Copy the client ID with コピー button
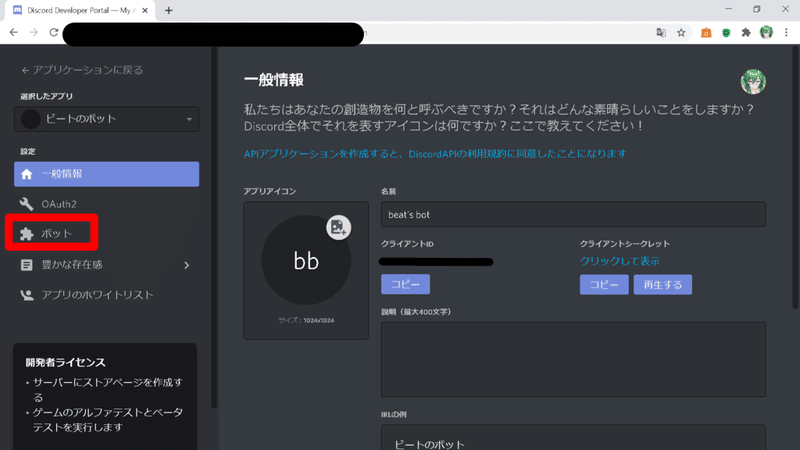The image size is (800, 450). [406, 284]
